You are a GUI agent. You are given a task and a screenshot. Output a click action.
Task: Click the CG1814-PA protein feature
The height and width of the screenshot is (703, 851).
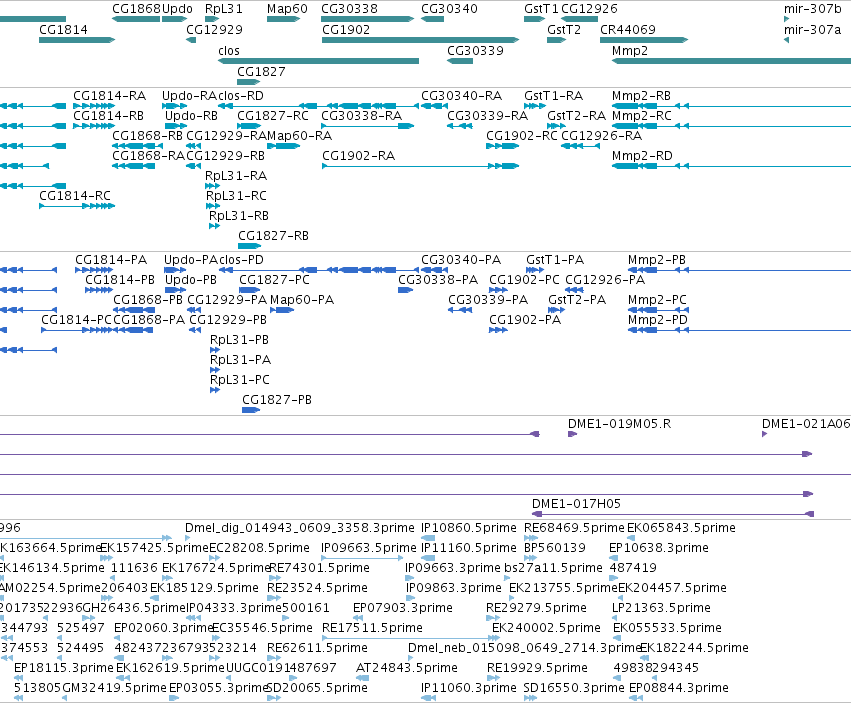(x=94, y=270)
